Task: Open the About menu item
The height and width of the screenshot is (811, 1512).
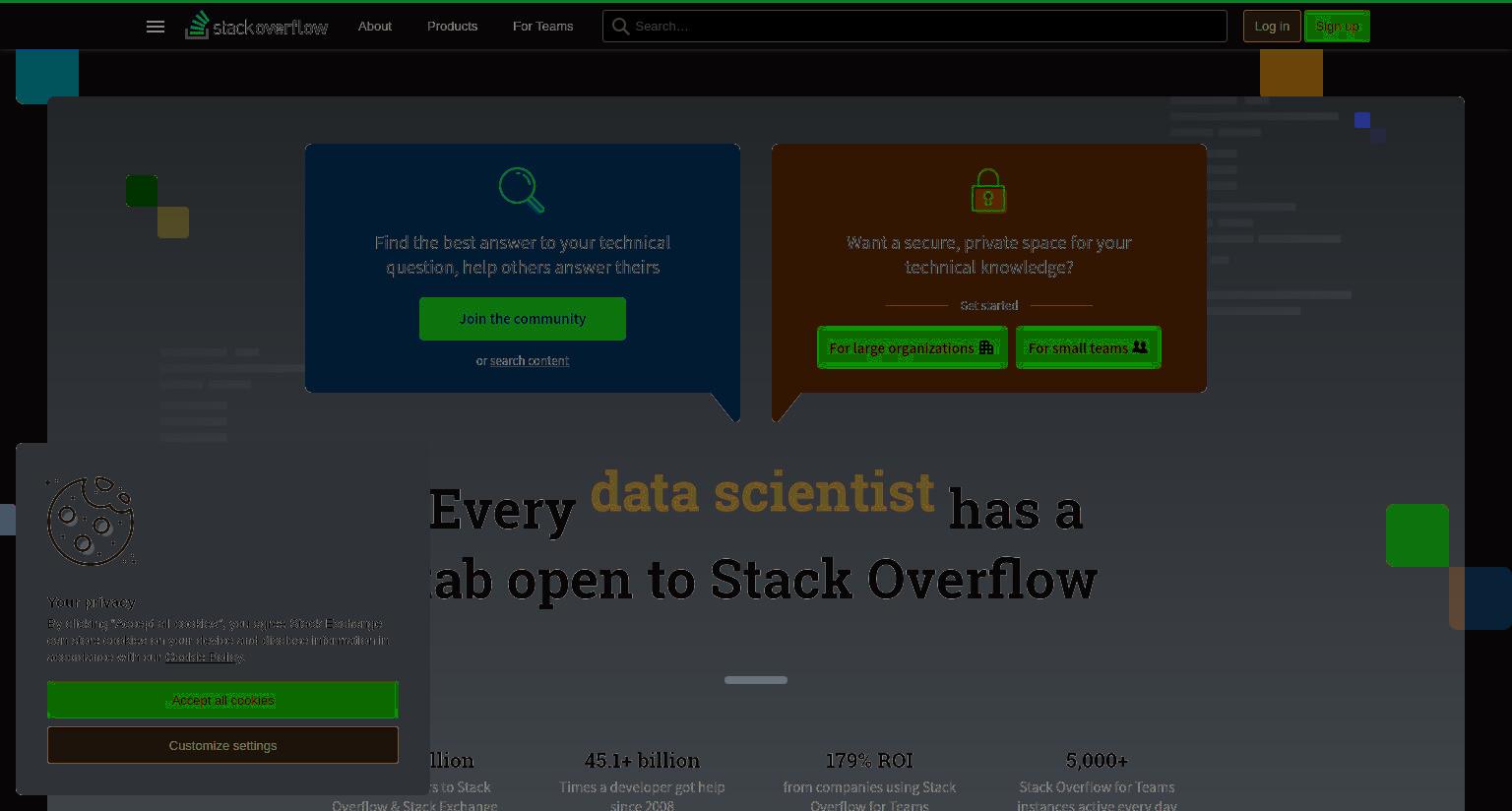Action: [x=374, y=27]
